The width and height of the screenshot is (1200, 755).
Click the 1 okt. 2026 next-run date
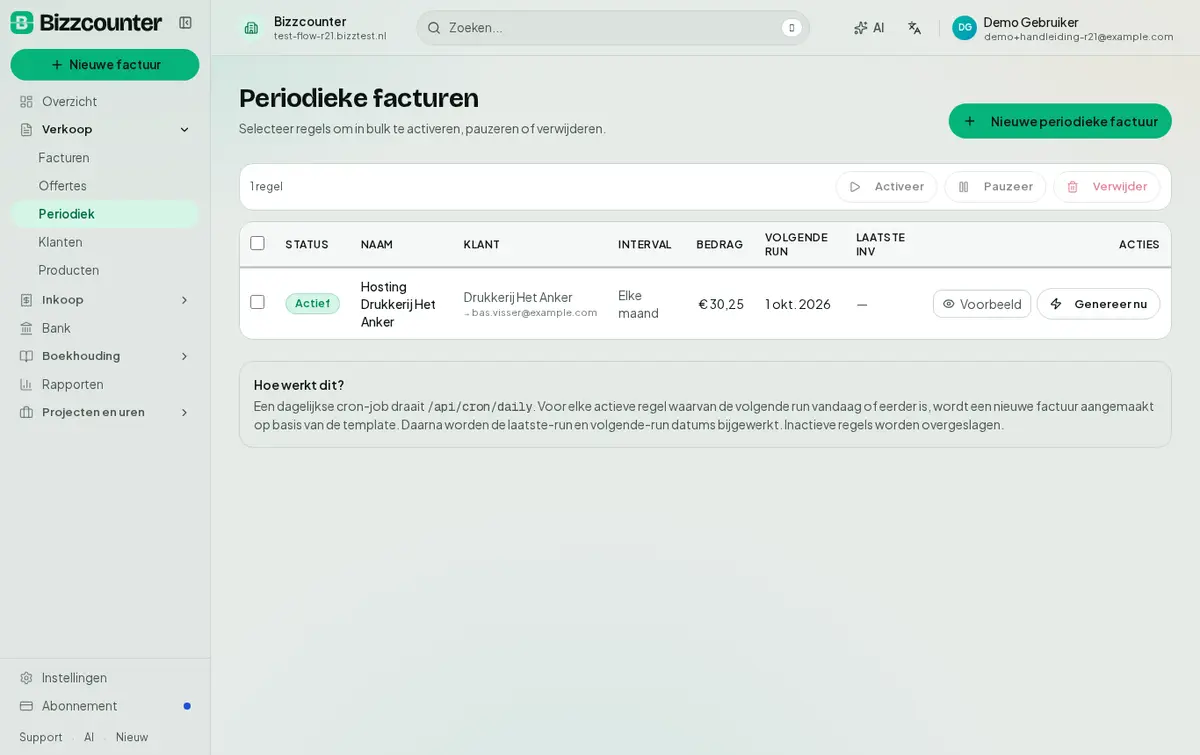(798, 304)
